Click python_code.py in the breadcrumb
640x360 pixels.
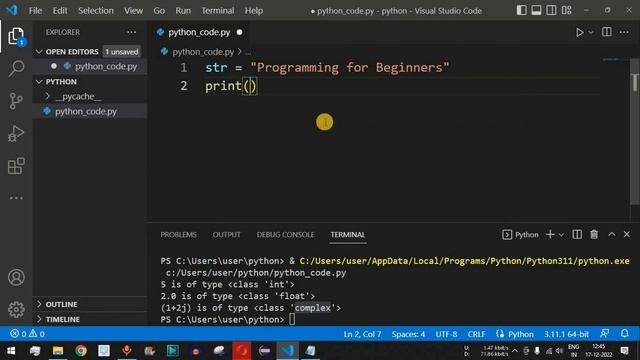(x=203, y=52)
